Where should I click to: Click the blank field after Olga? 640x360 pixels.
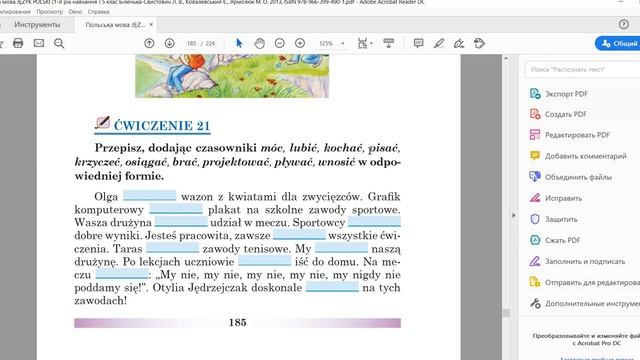[150, 196]
